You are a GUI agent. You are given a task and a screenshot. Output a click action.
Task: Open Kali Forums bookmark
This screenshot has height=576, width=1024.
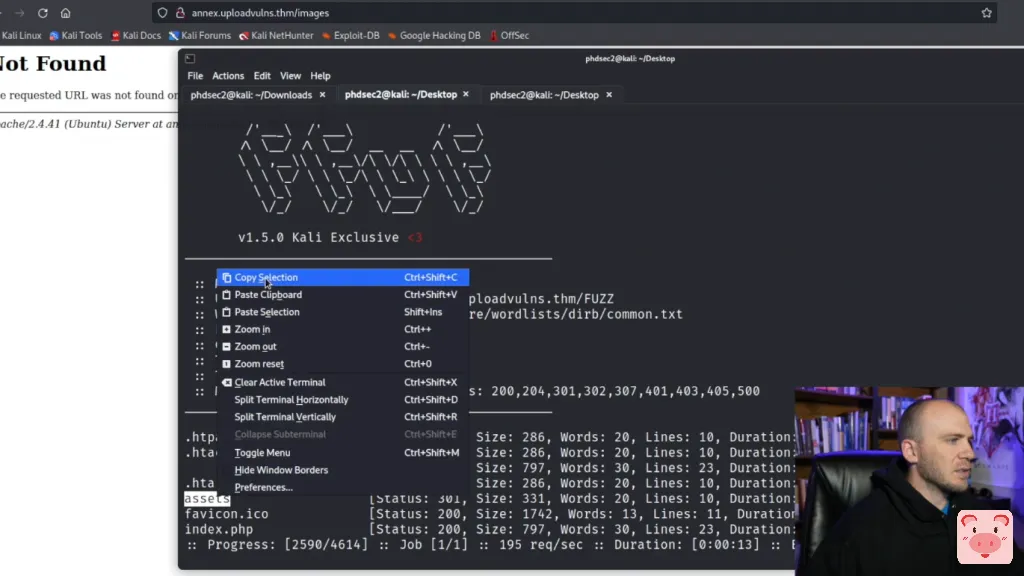pos(200,35)
